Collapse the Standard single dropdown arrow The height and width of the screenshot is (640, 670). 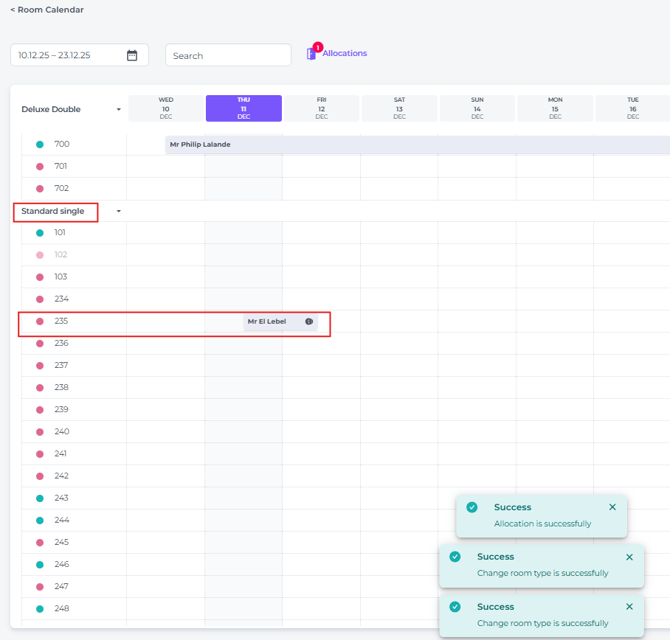119,212
